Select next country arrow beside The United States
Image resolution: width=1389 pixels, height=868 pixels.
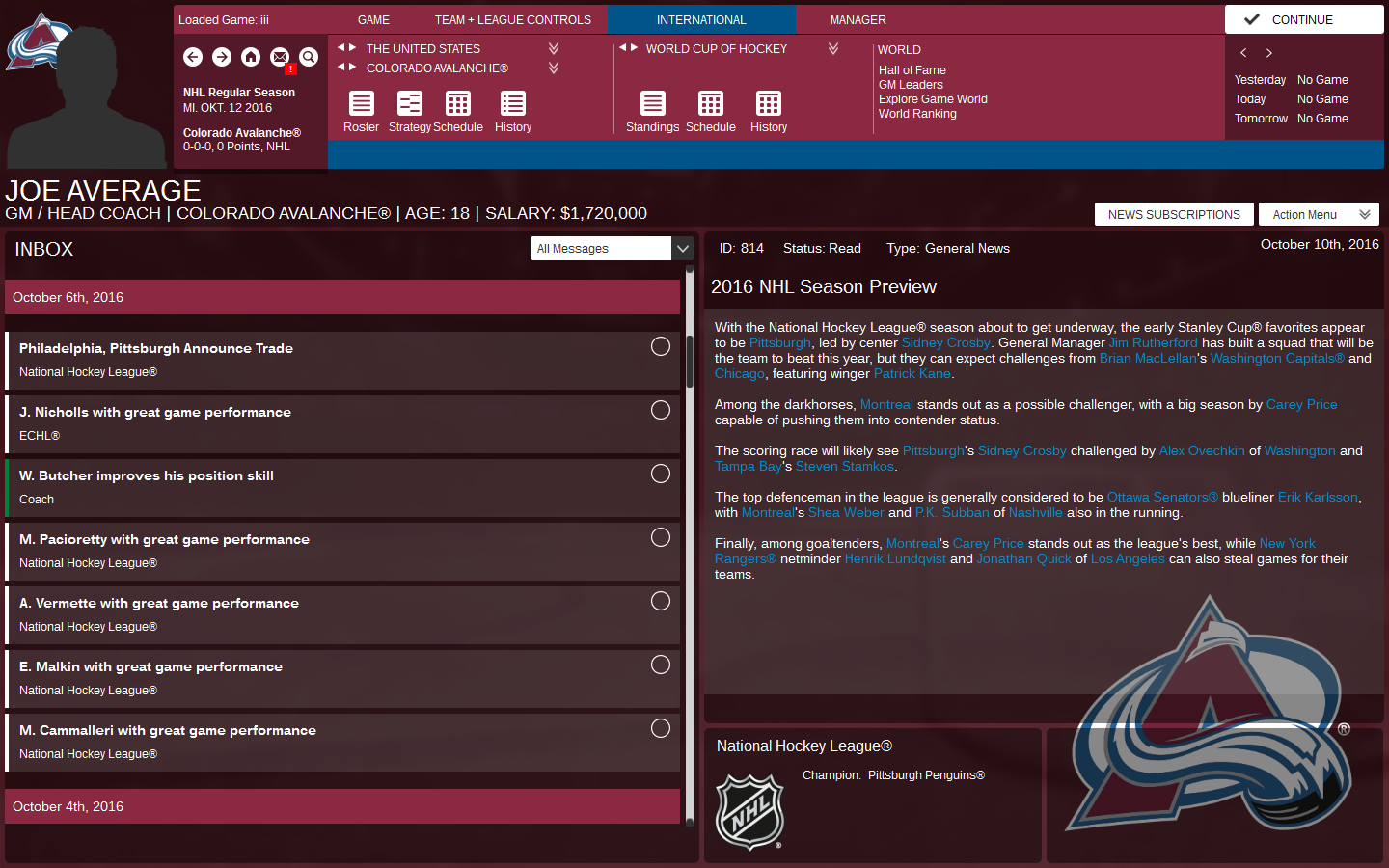pos(353,47)
